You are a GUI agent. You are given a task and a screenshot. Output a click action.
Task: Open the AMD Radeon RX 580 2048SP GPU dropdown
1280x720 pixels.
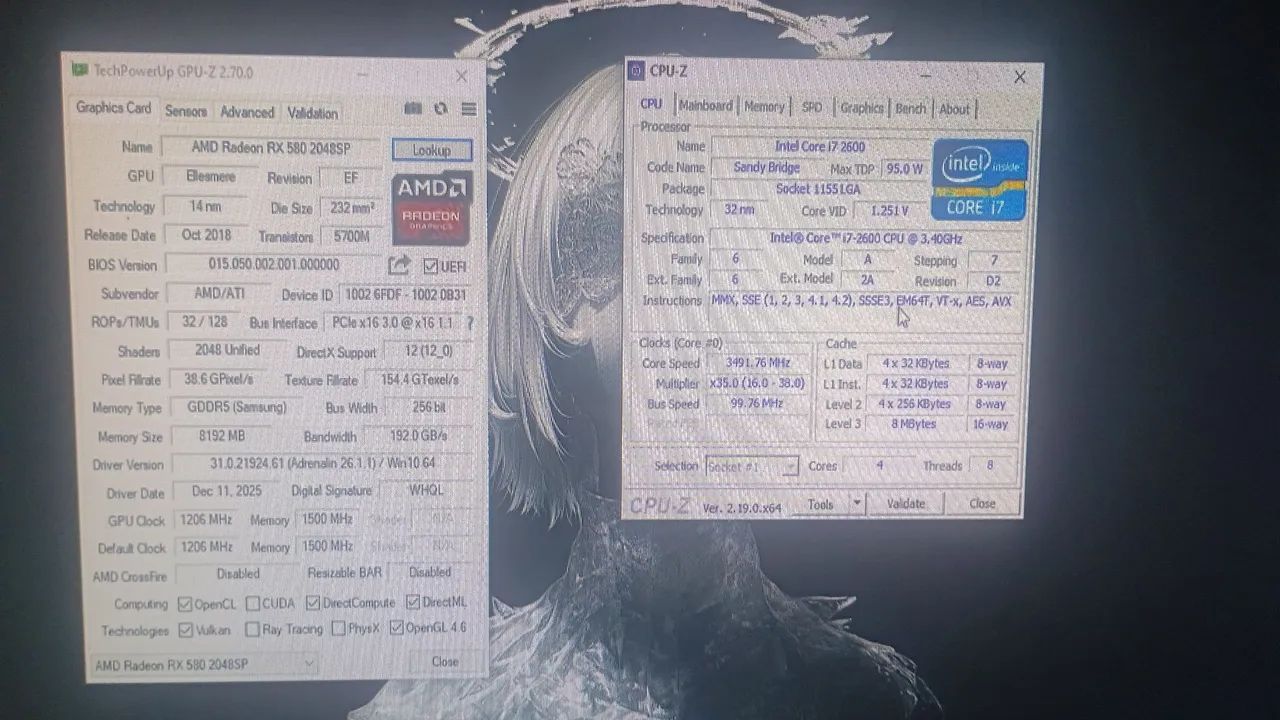205,664
